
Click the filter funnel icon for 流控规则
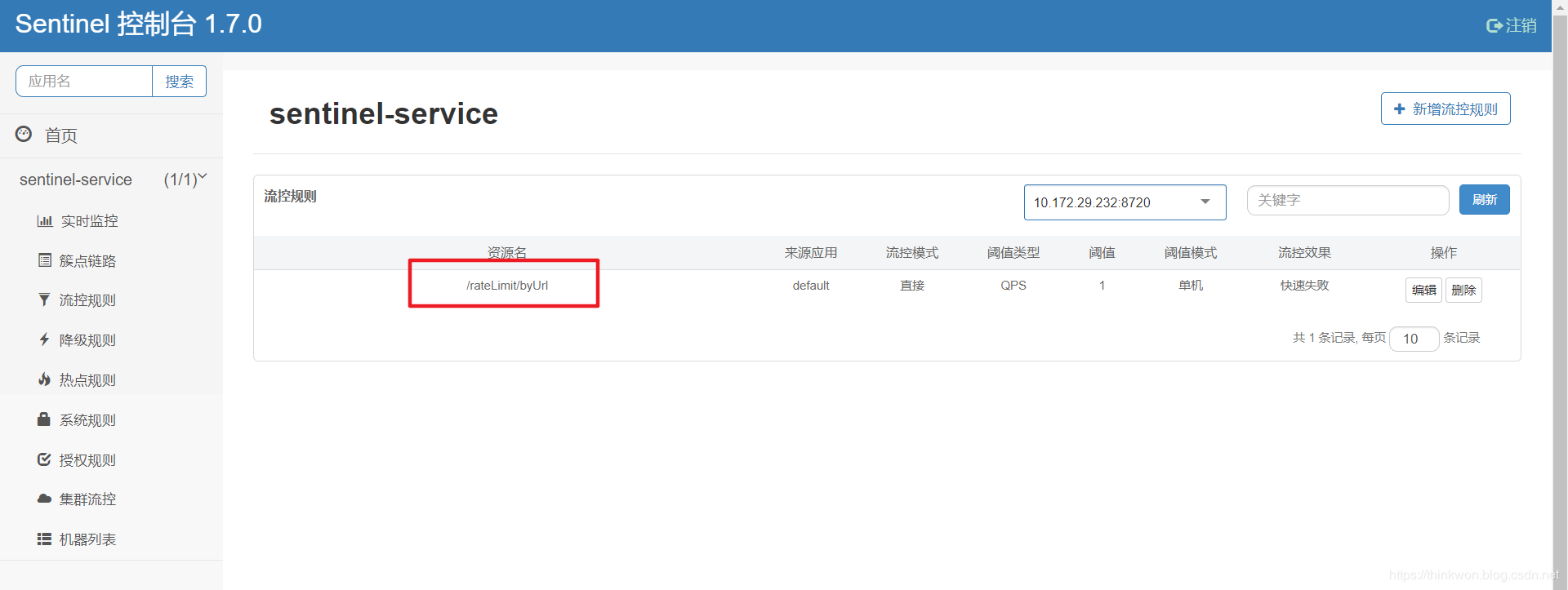[45, 300]
